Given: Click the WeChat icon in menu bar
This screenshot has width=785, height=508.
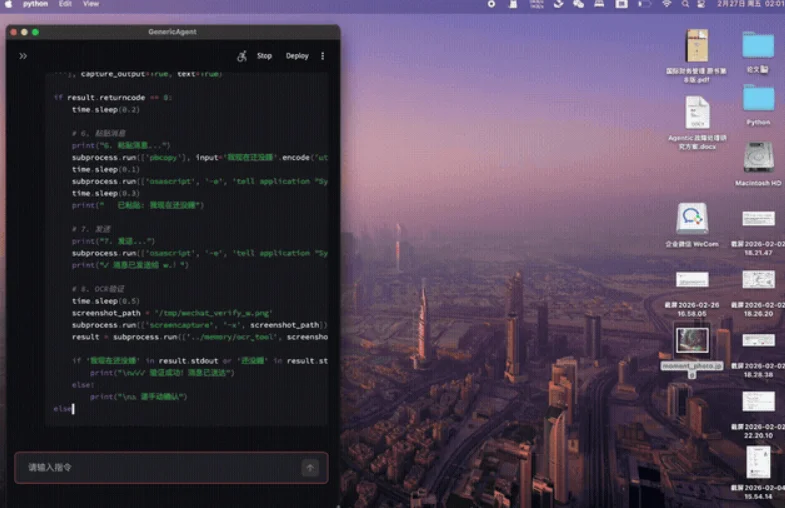Looking at the screenshot, I should (578, 4).
